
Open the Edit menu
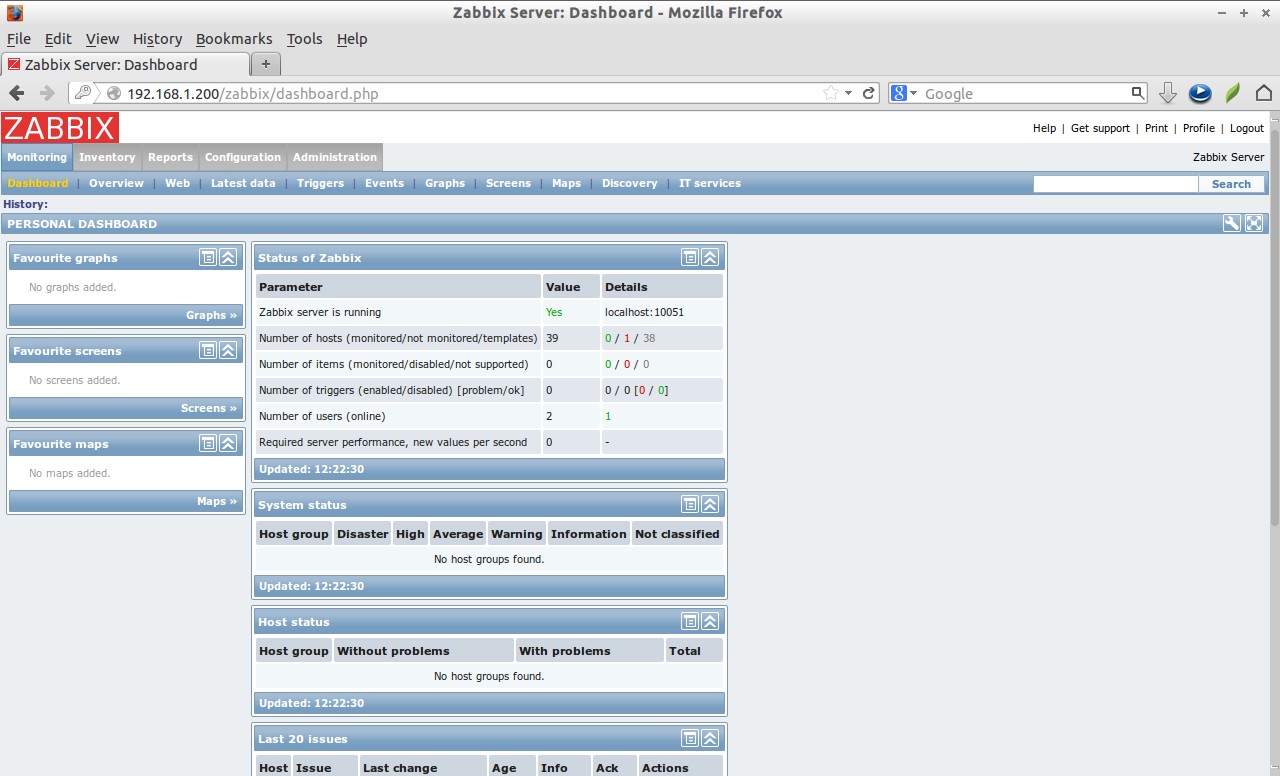(x=58, y=39)
